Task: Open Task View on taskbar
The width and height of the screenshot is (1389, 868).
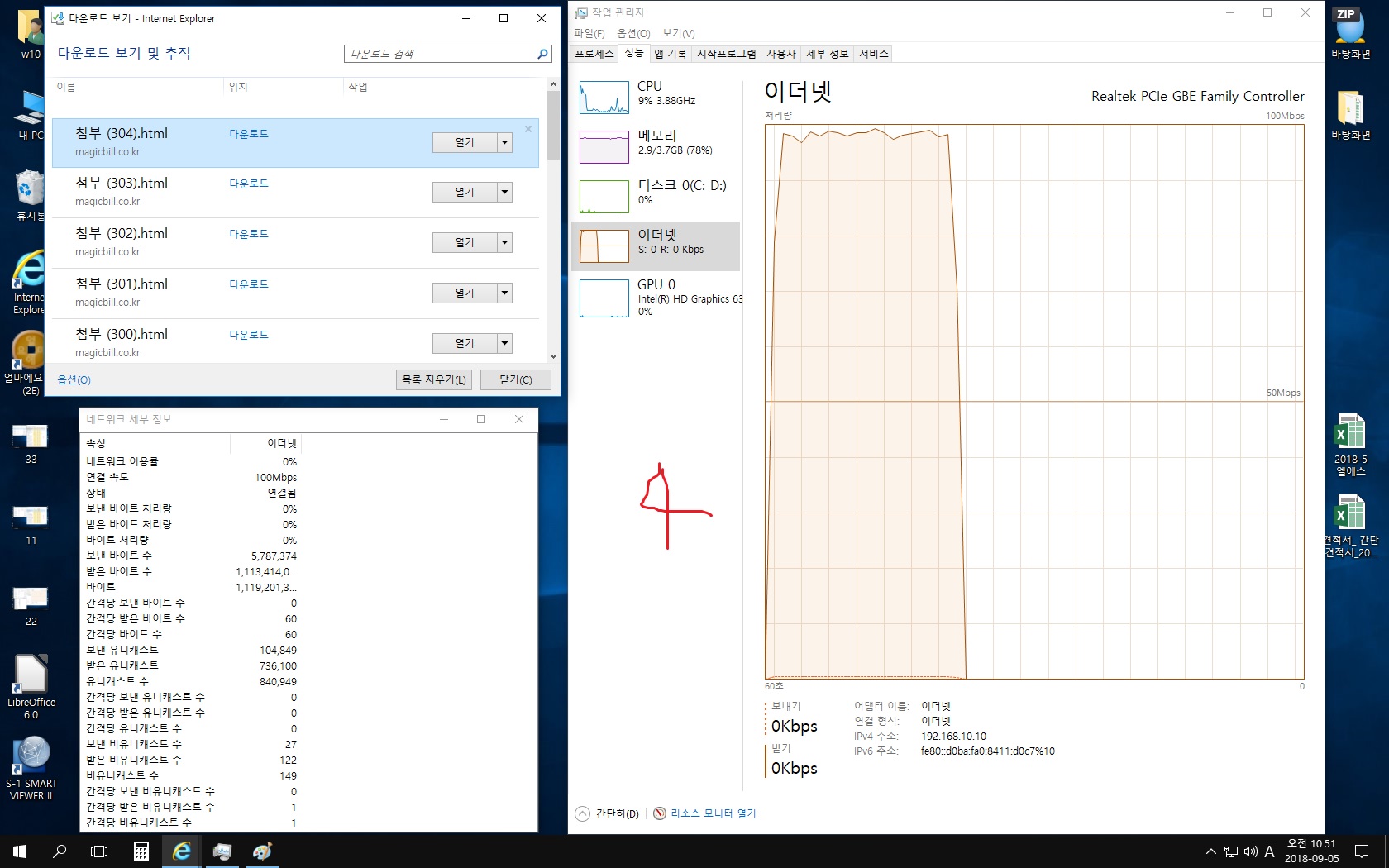Action: pos(99,851)
